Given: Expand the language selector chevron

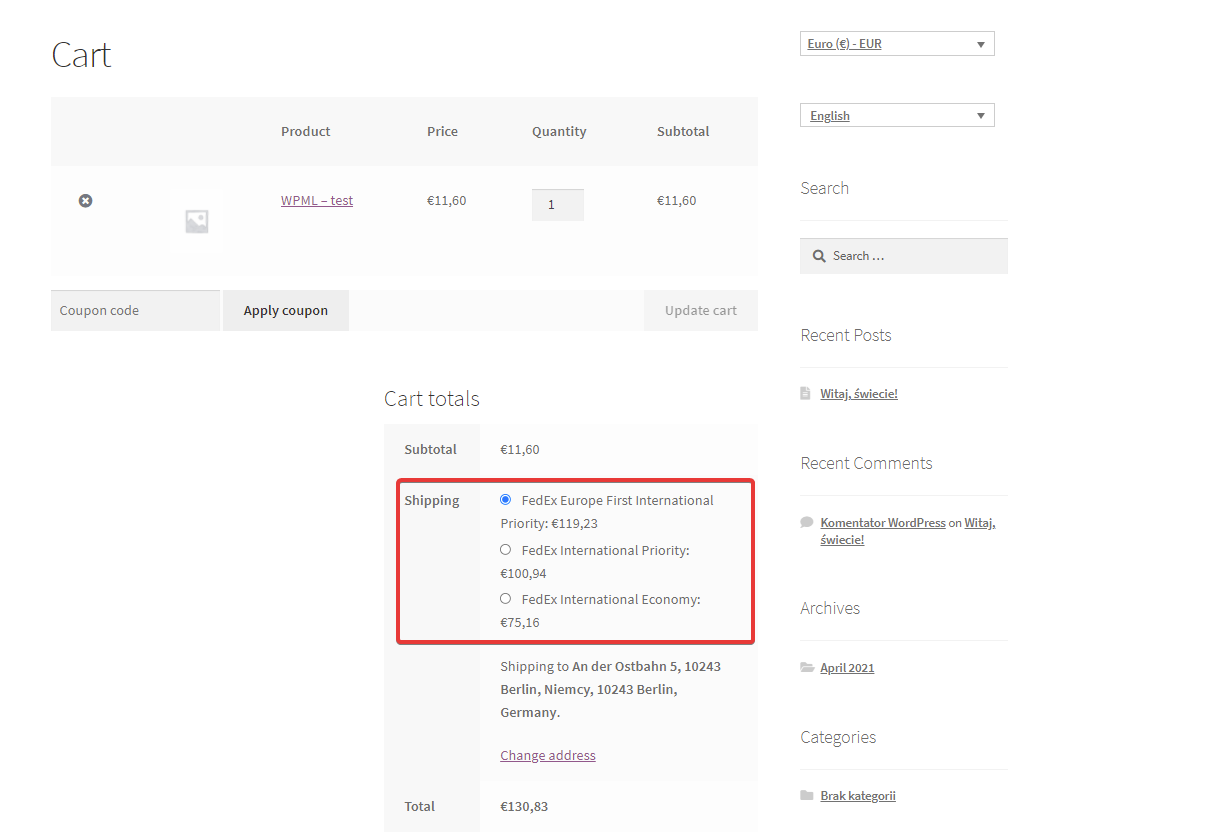Looking at the screenshot, I should click(980, 115).
